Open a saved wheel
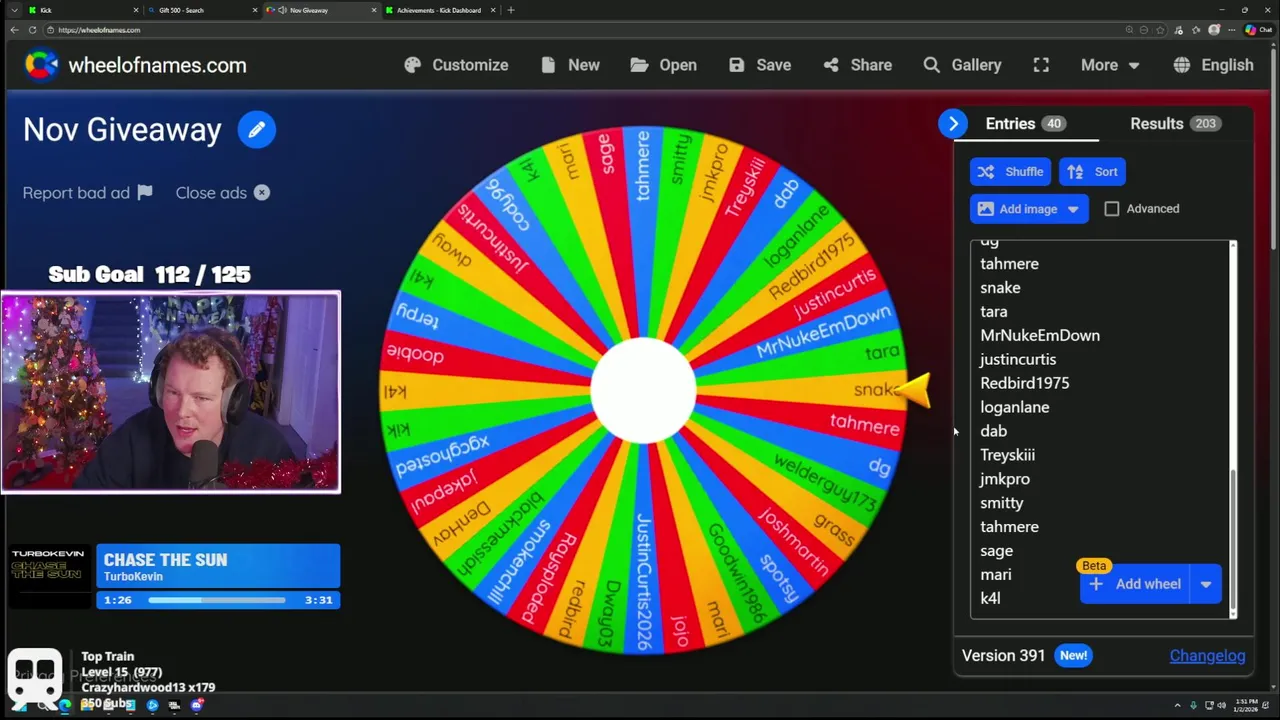1280x720 pixels. (663, 65)
